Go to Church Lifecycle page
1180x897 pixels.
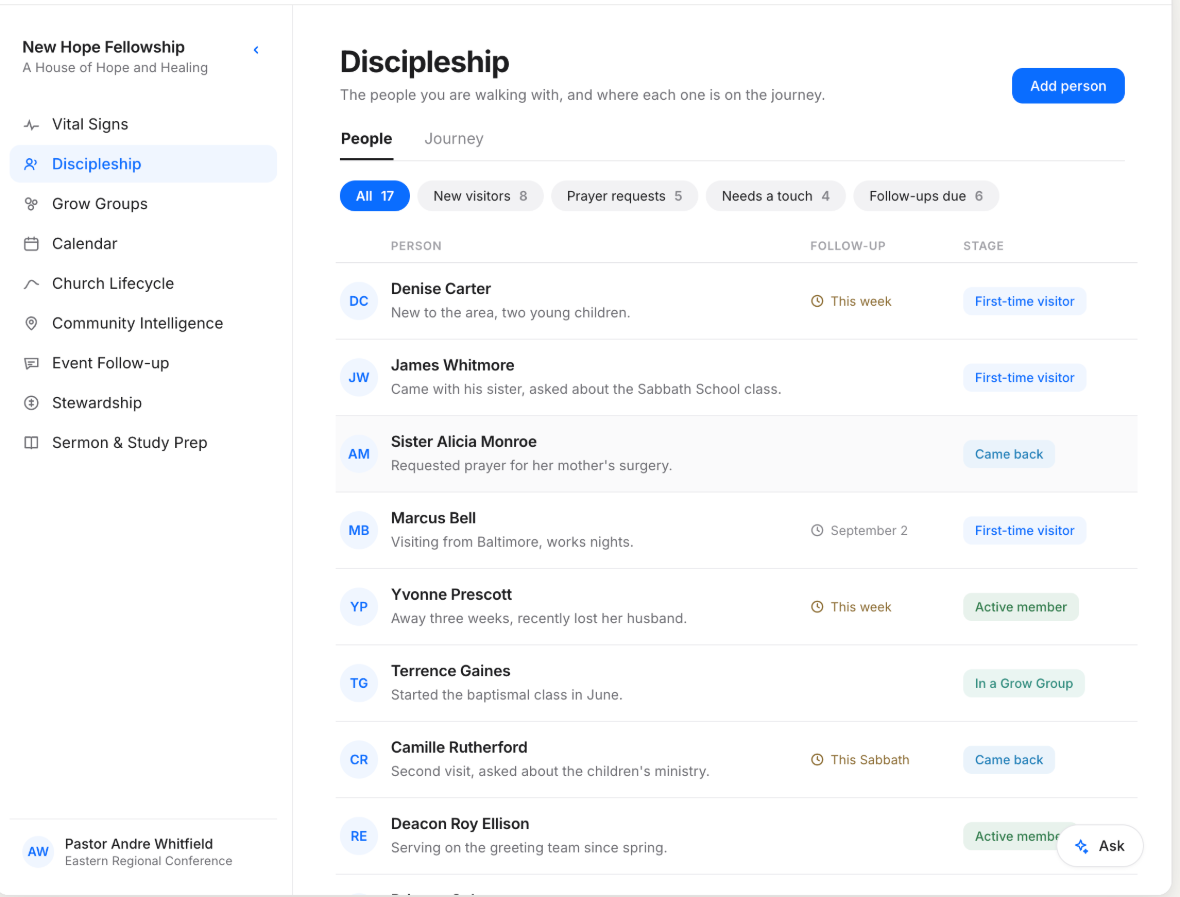click(143, 284)
